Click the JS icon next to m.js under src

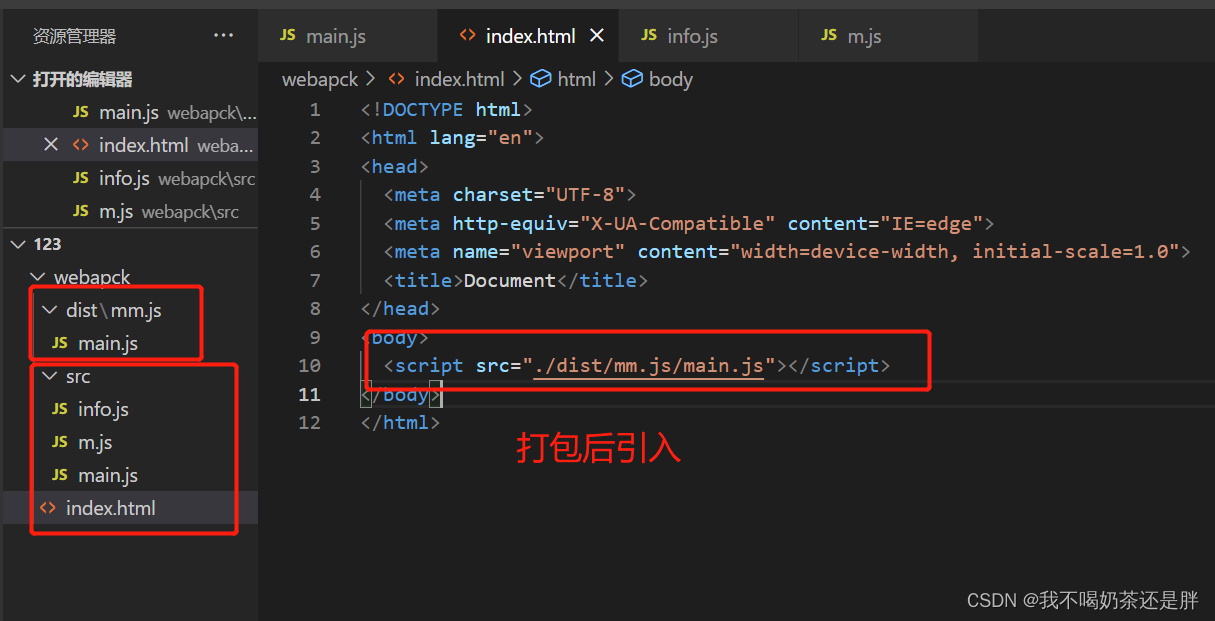tap(59, 441)
